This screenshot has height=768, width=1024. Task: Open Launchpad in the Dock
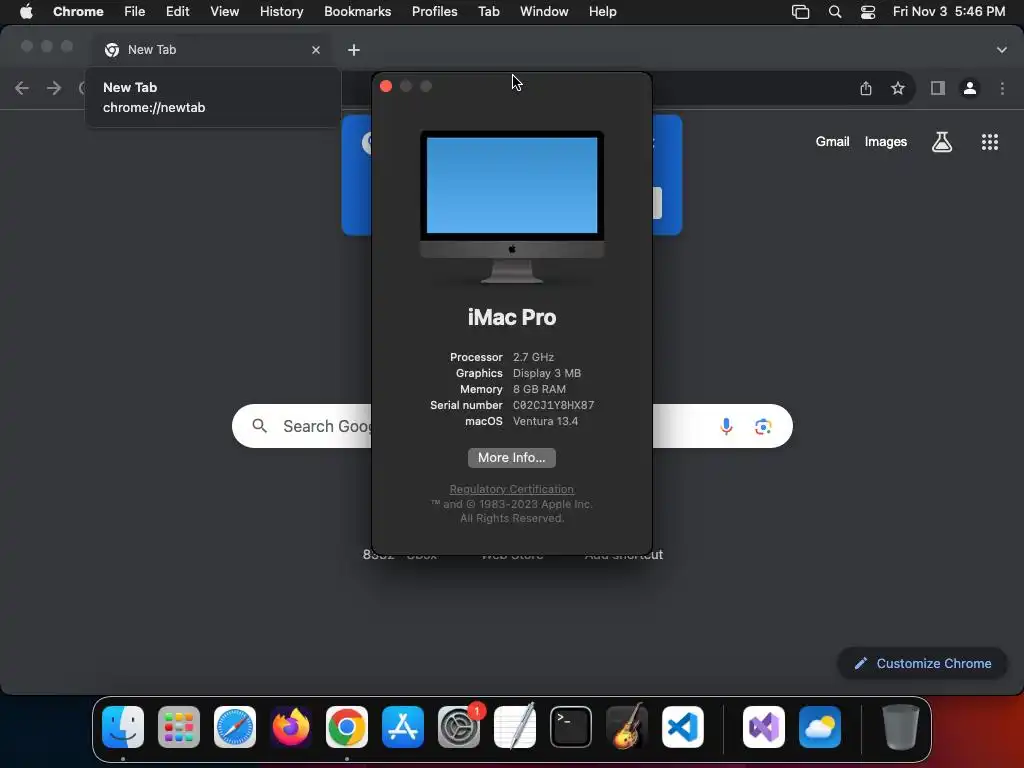pos(179,727)
